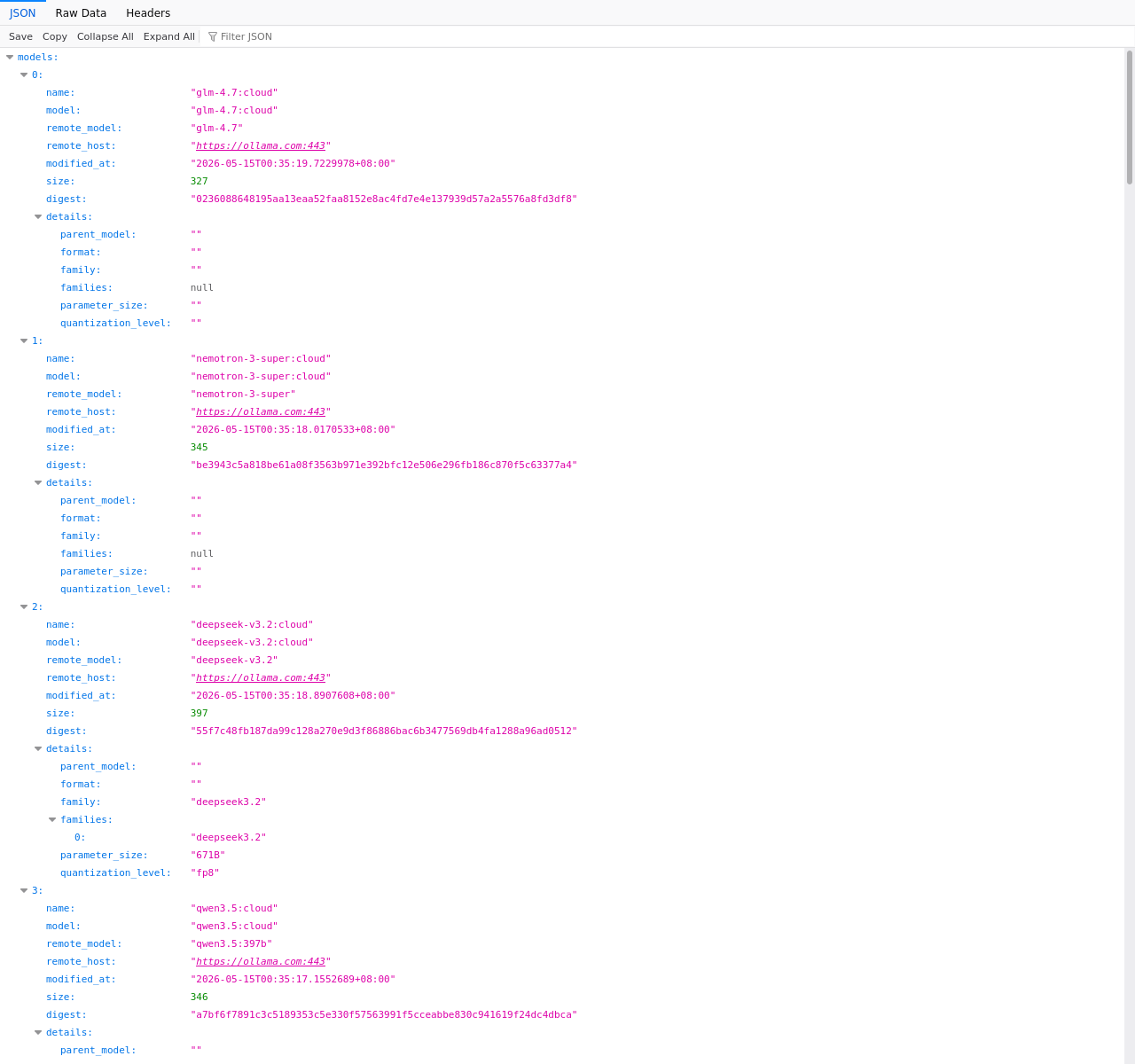Collapse the root models node
Viewport: 1135px width, 1064px height.
[x=10, y=57]
